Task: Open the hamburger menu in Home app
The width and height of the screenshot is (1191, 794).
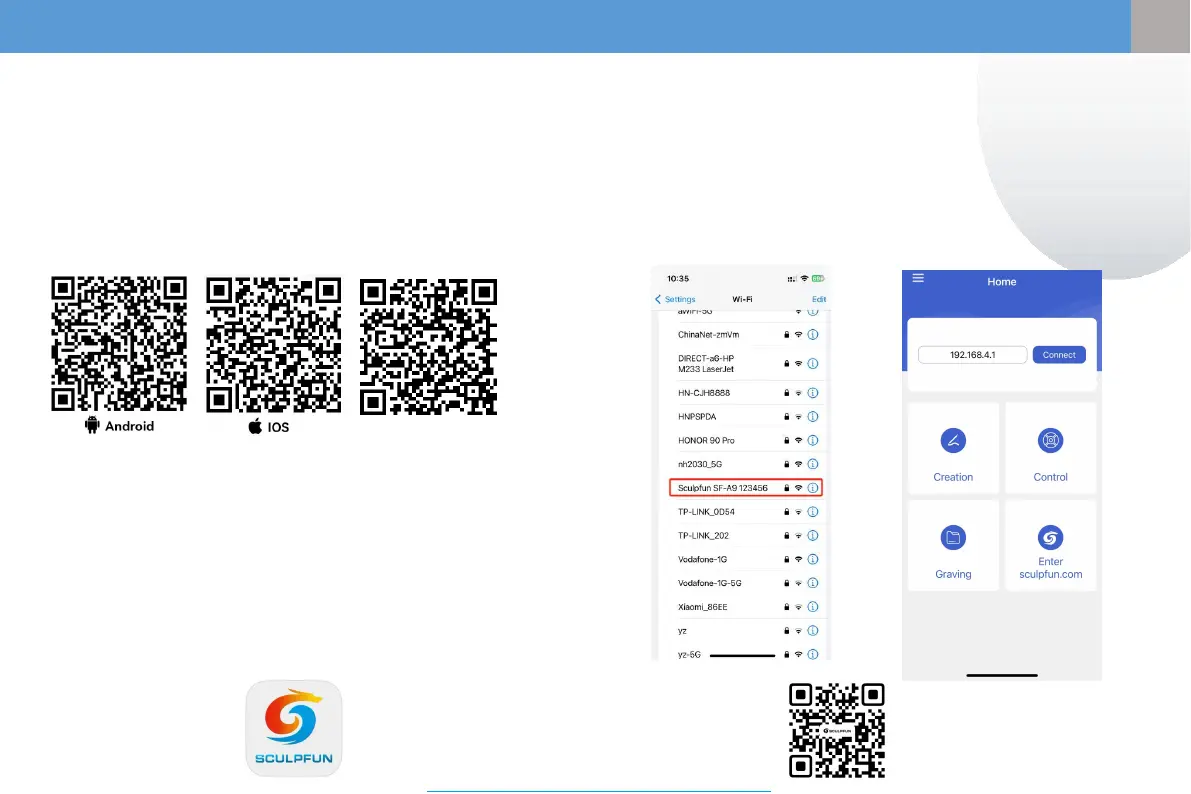Action: pos(918,278)
